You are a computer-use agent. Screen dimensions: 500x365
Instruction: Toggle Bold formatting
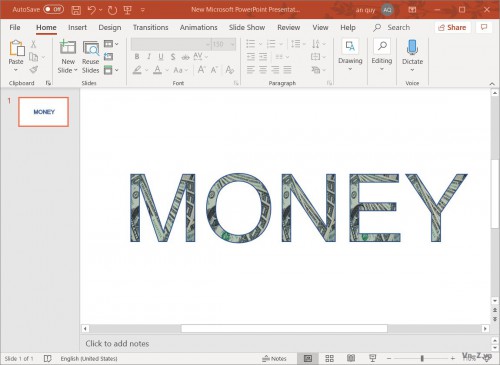point(137,57)
